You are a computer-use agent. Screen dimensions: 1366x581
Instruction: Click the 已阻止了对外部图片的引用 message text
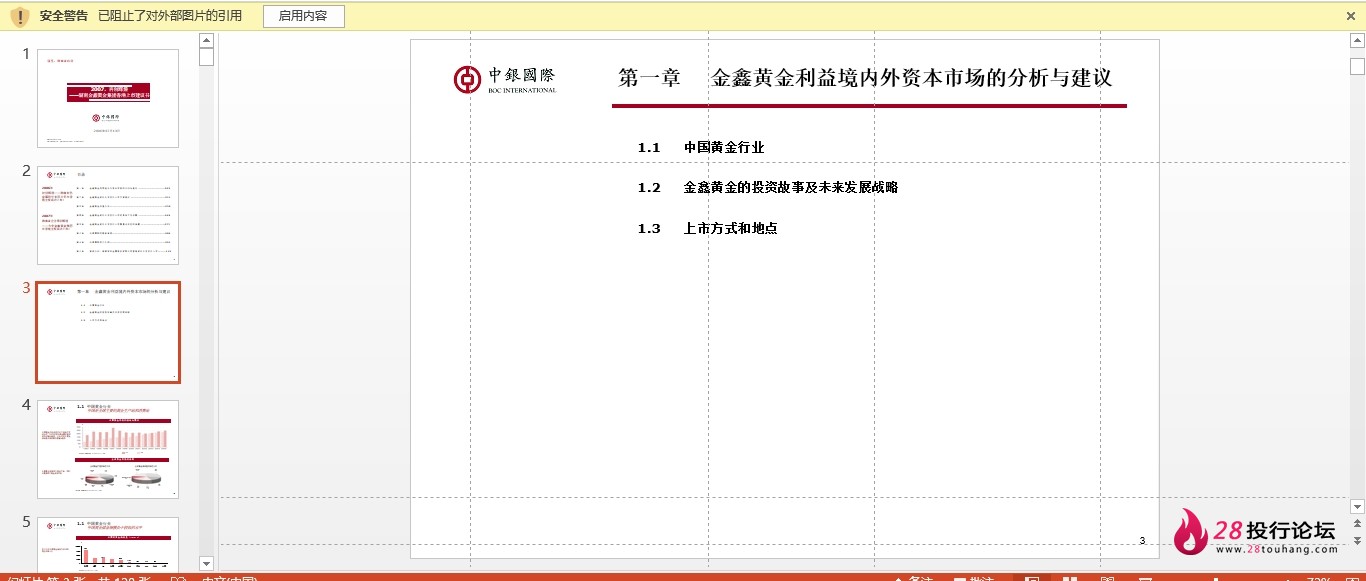170,16
